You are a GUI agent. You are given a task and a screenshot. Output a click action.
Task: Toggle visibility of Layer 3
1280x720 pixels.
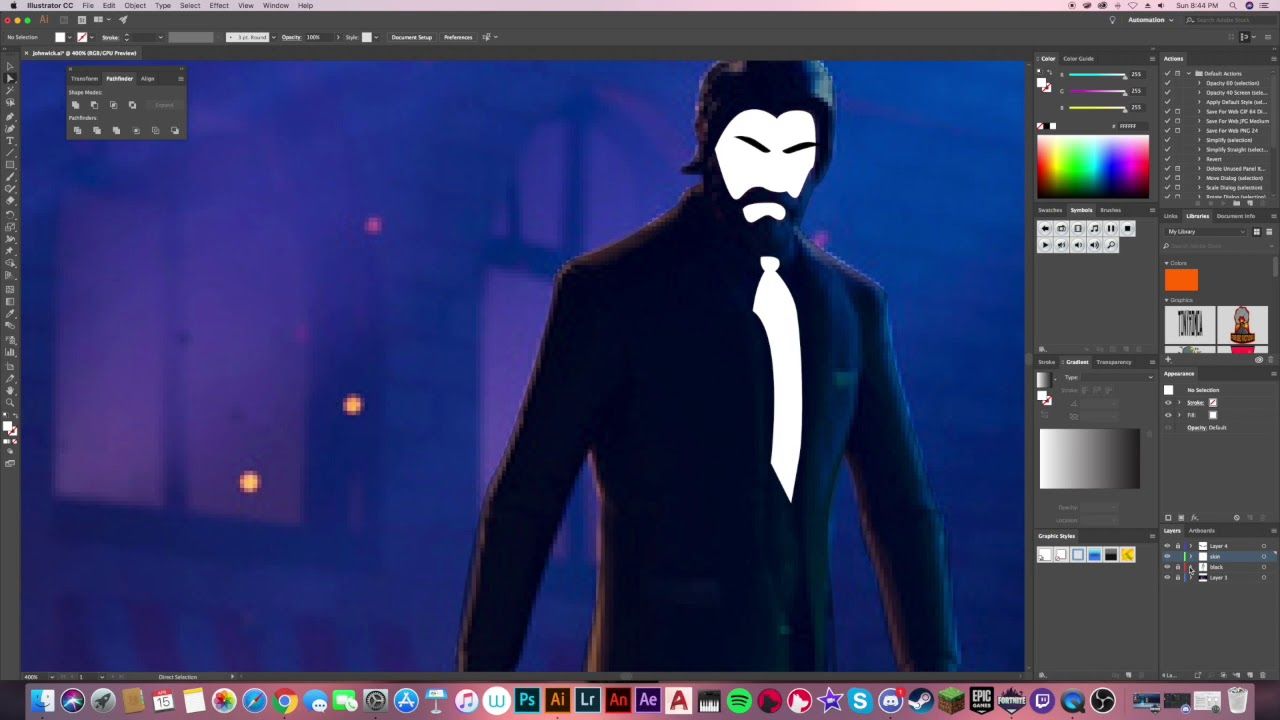[1167, 577]
